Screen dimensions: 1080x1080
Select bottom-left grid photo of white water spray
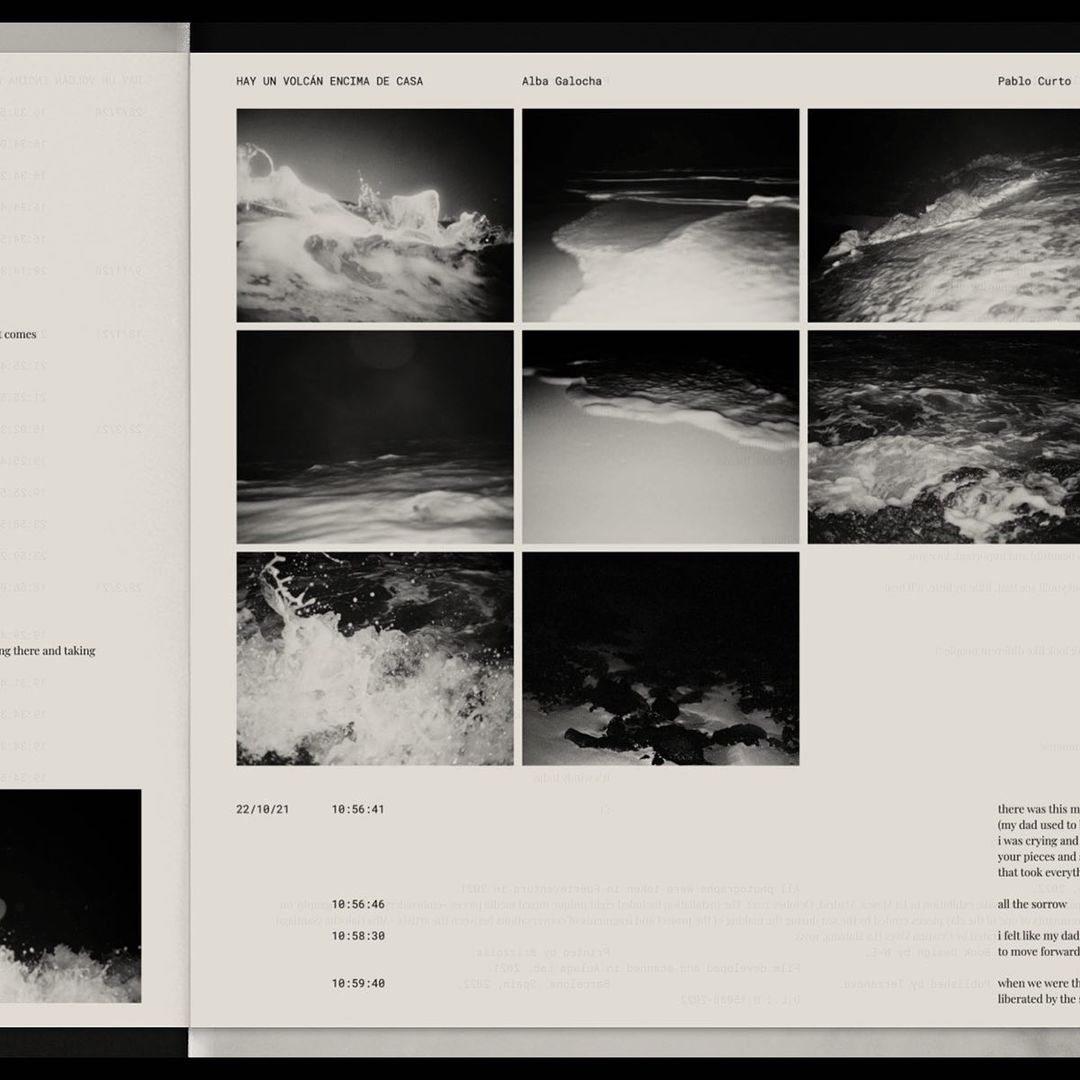375,659
